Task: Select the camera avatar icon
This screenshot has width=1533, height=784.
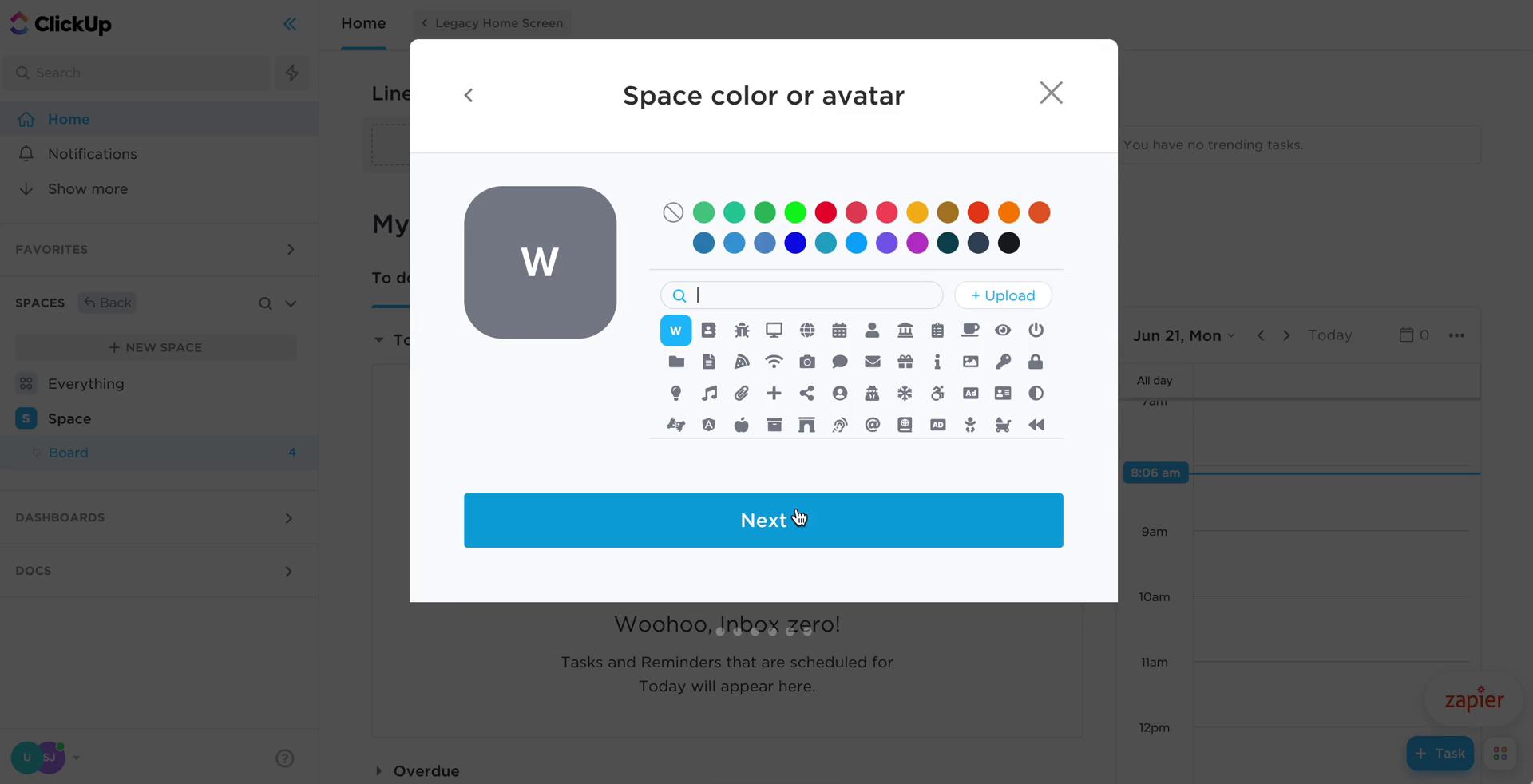Action: pyautogui.click(x=806, y=362)
